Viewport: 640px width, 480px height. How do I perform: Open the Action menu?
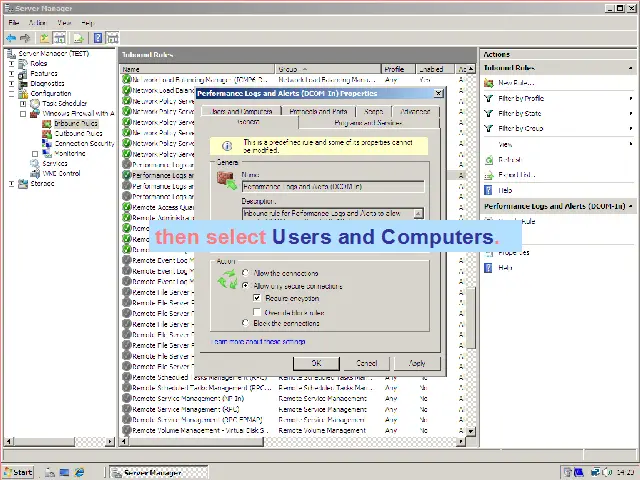(x=37, y=23)
